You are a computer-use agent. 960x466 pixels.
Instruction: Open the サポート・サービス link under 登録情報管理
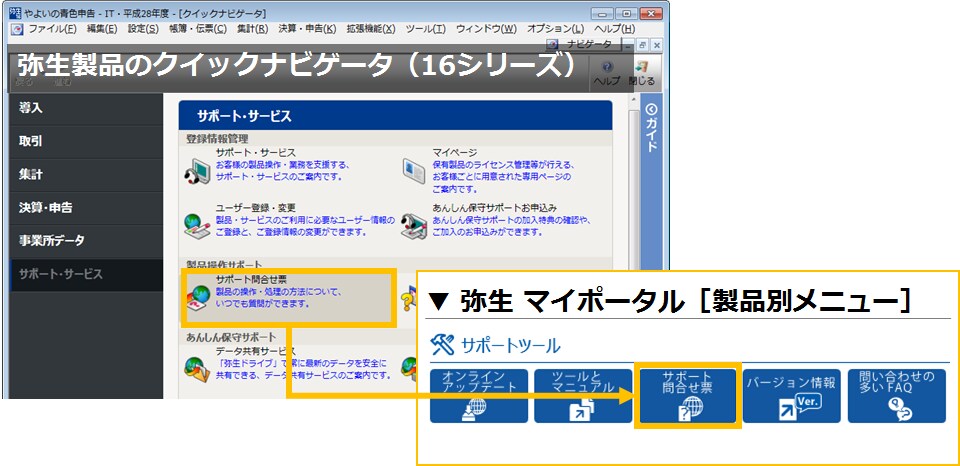pyautogui.click(x=256, y=152)
